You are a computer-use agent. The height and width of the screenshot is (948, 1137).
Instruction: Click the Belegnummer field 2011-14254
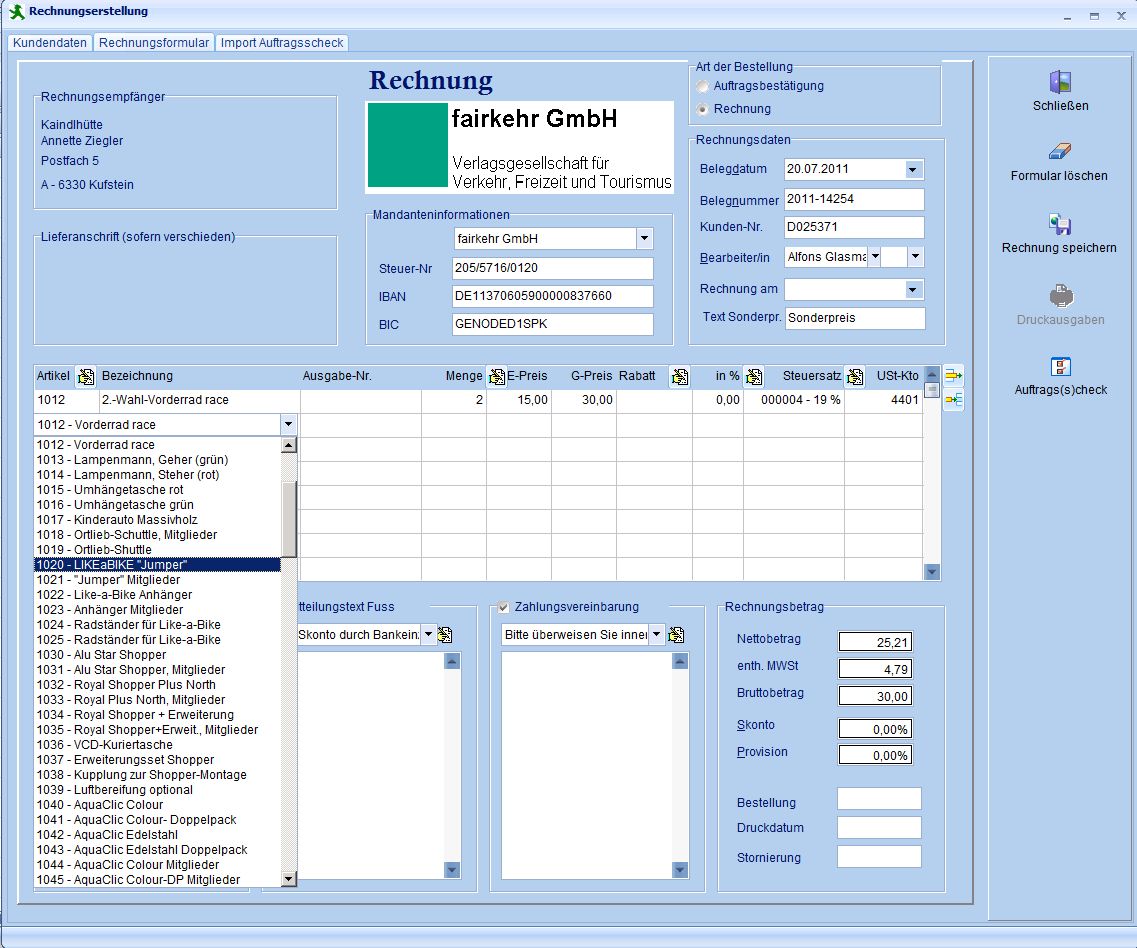854,199
